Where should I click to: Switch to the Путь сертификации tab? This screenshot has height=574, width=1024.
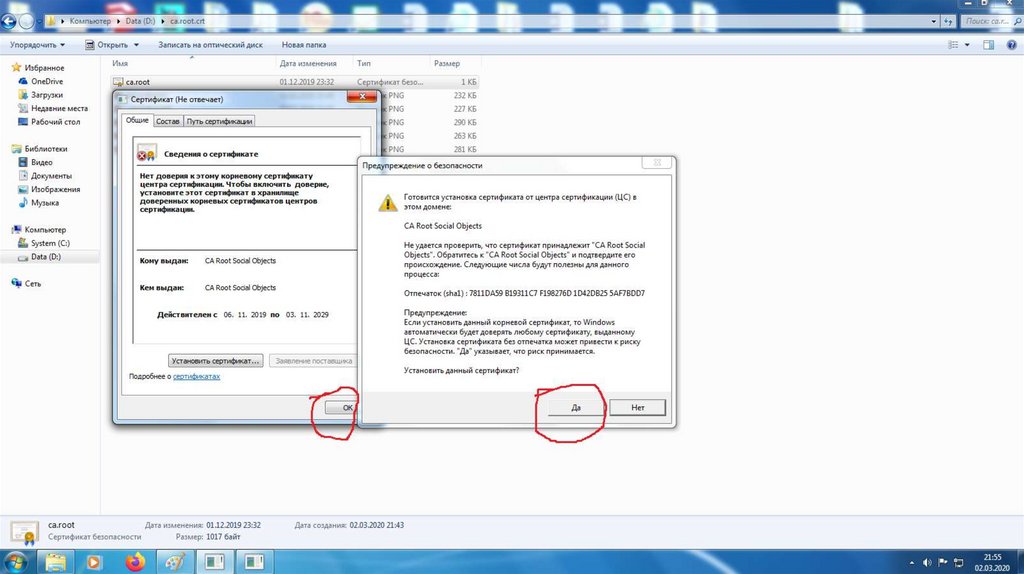tap(220, 121)
